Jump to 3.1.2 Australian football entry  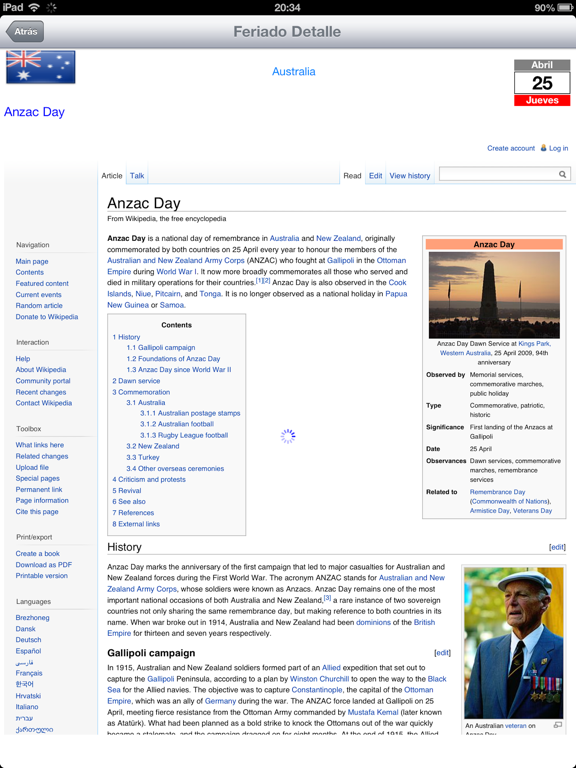click(x=177, y=424)
